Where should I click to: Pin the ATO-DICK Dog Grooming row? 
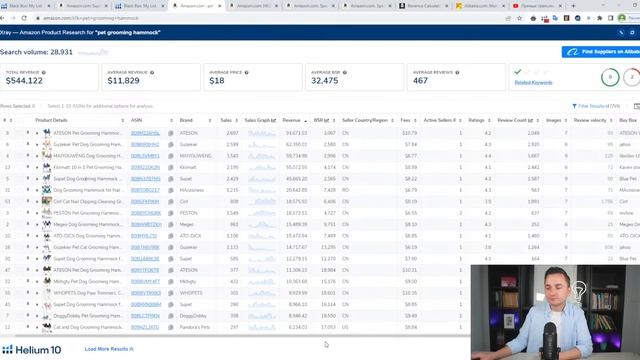point(28,235)
